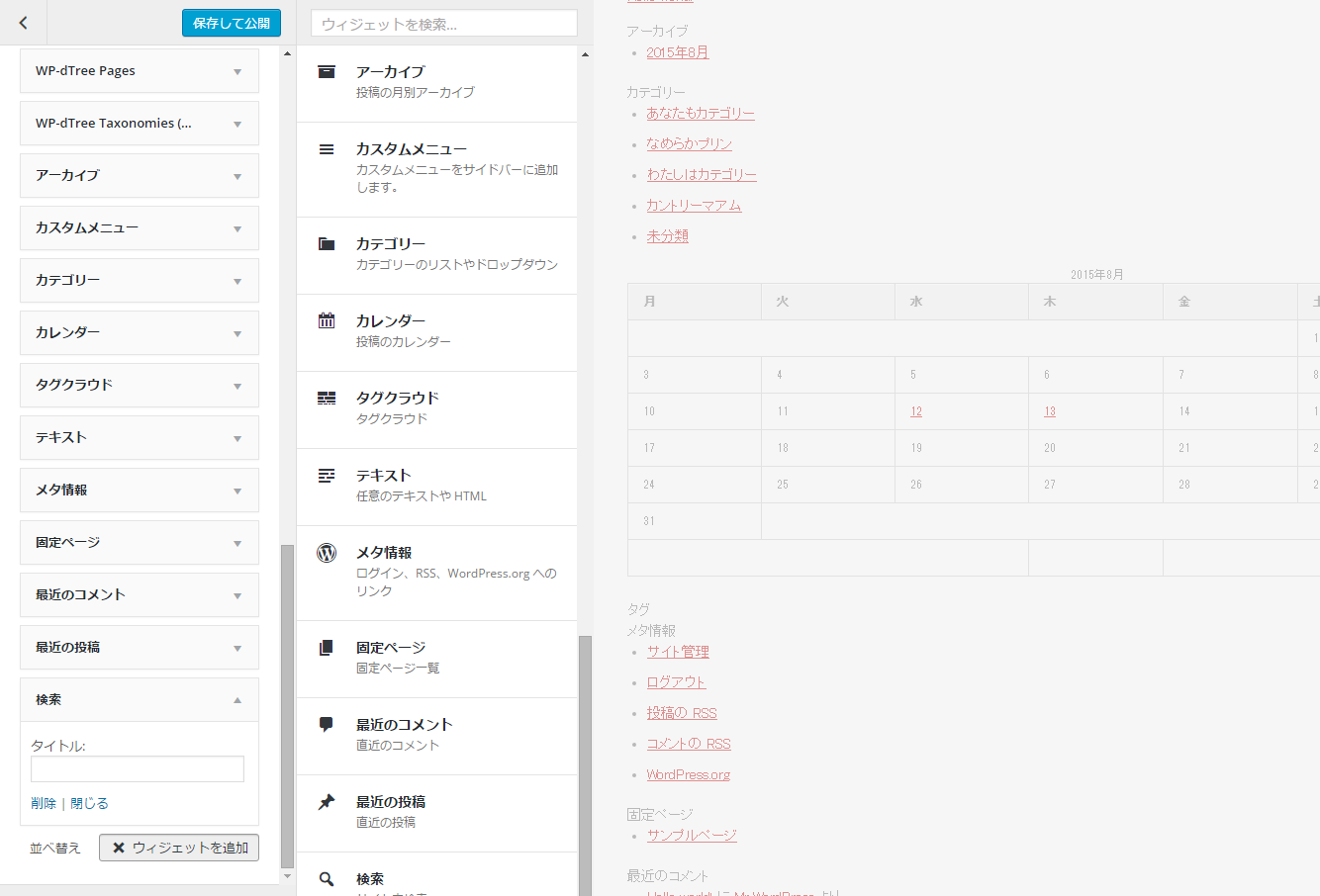
Task: Click the 固定ページ pages icon
Action: (327, 648)
